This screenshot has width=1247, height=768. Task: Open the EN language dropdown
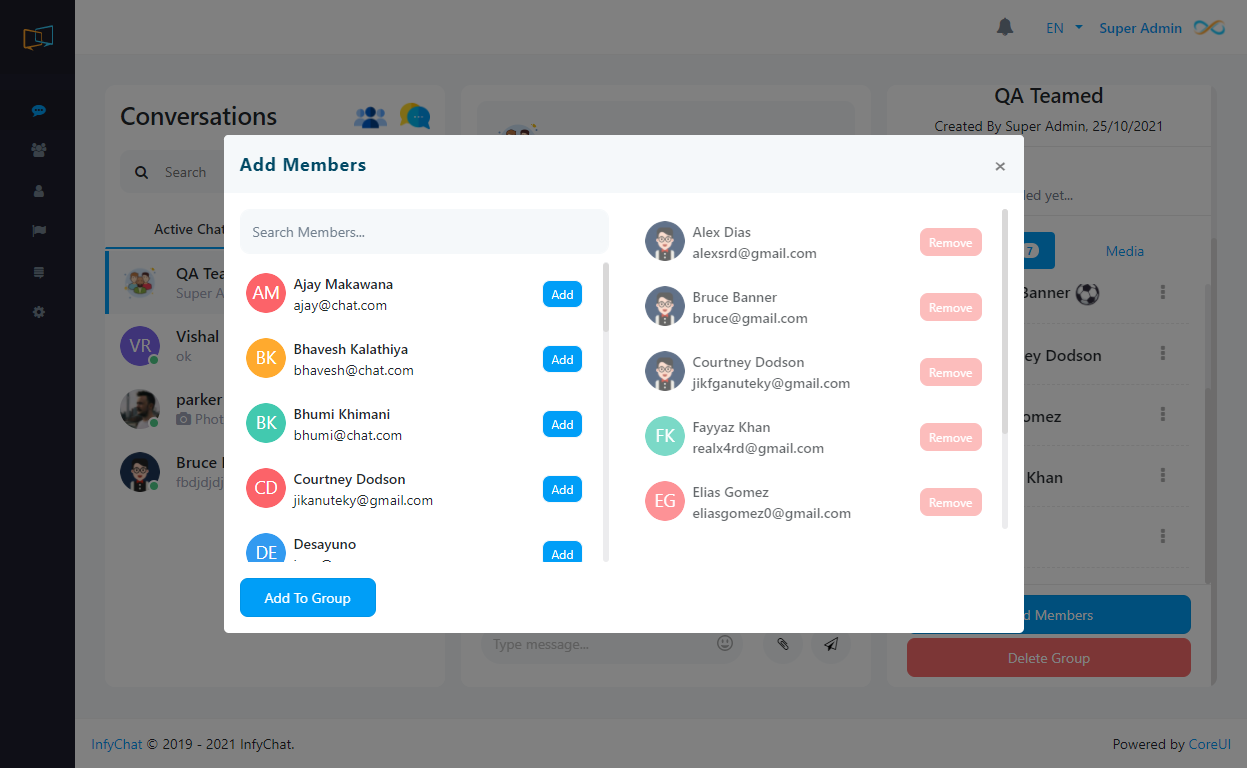[x=1063, y=27]
